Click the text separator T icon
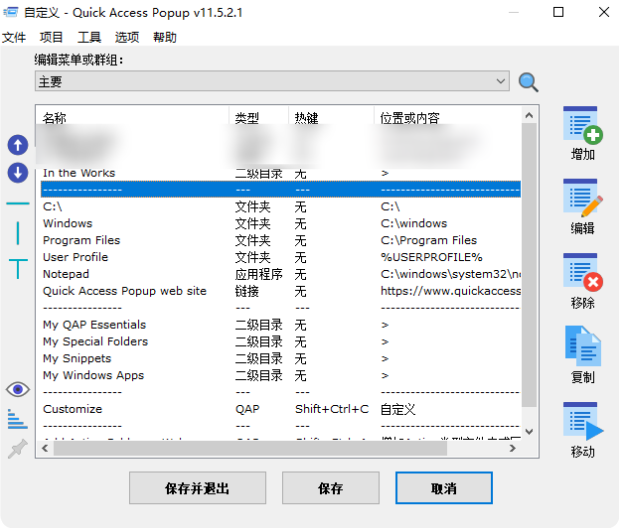Image resolution: width=619 pixels, height=528 pixels. click(18, 269)
